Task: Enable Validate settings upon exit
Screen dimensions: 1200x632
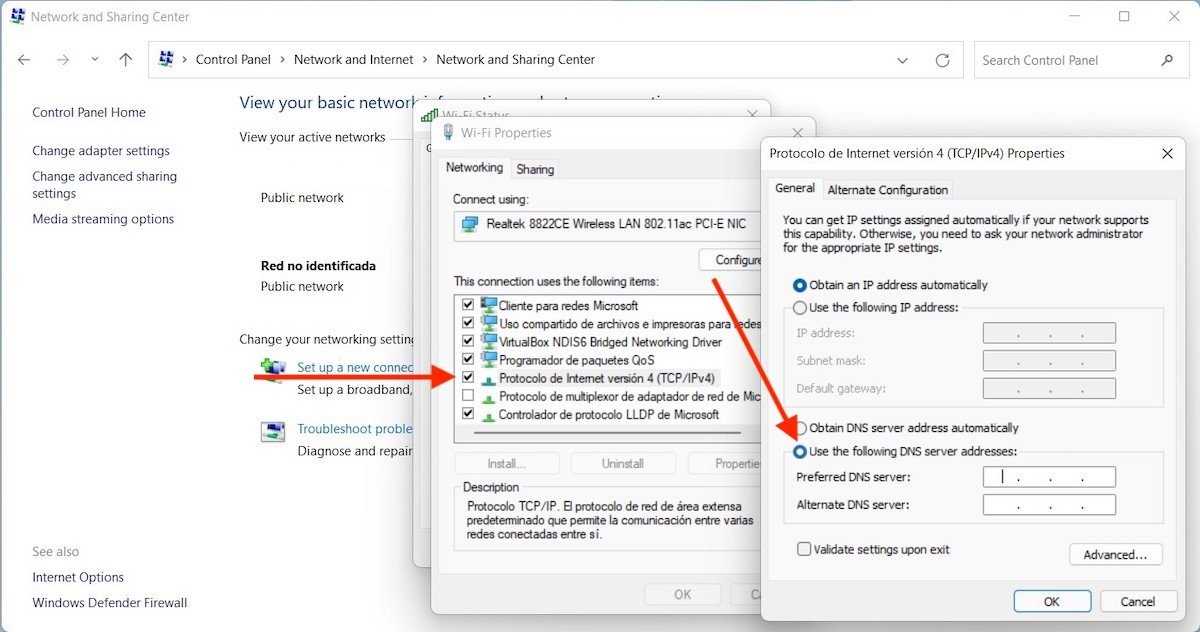Action: pyautogui.click(x=804, y=549)
